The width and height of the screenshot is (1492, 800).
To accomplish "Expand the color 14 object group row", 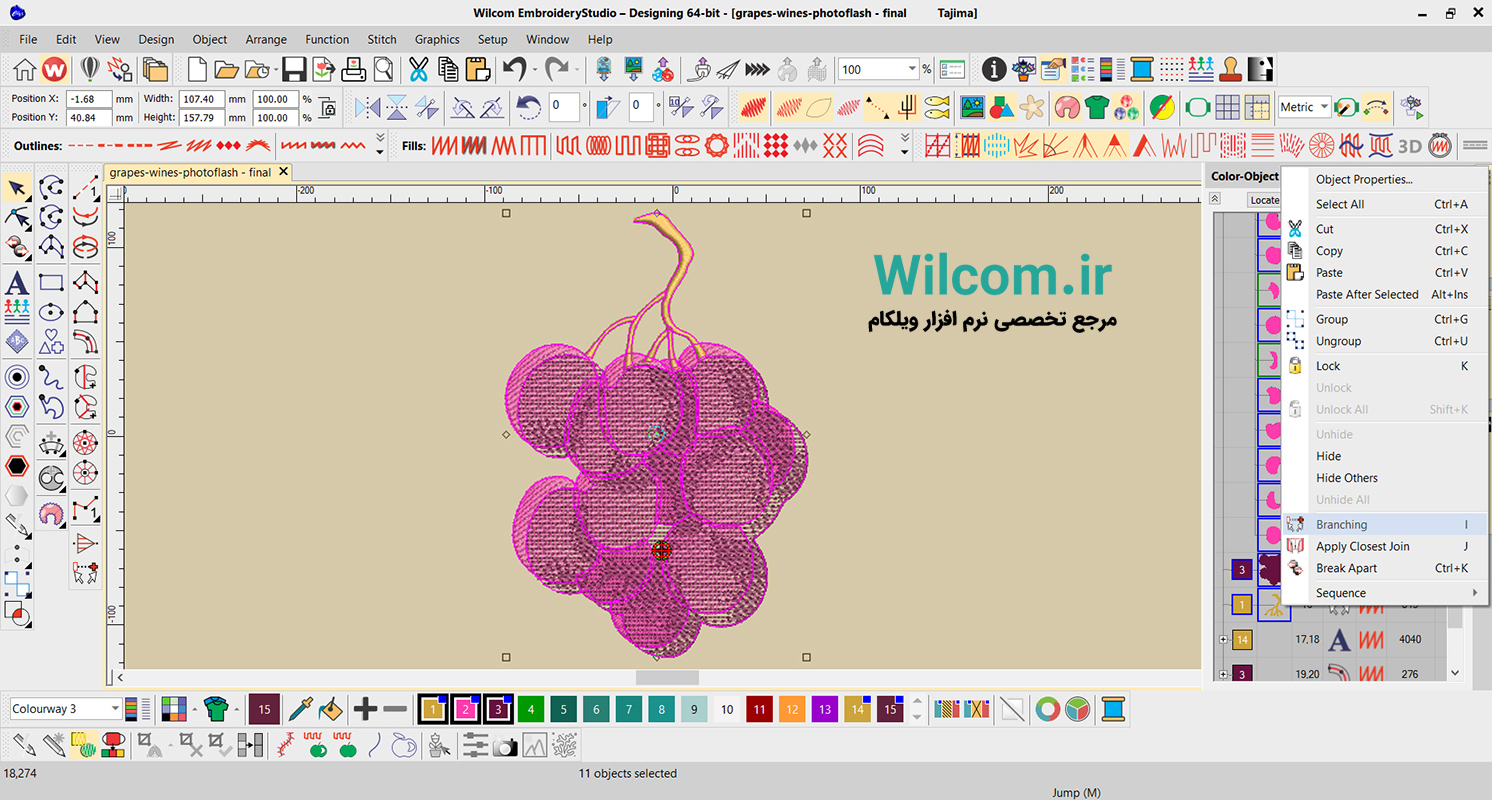I will coord(1223,639).
